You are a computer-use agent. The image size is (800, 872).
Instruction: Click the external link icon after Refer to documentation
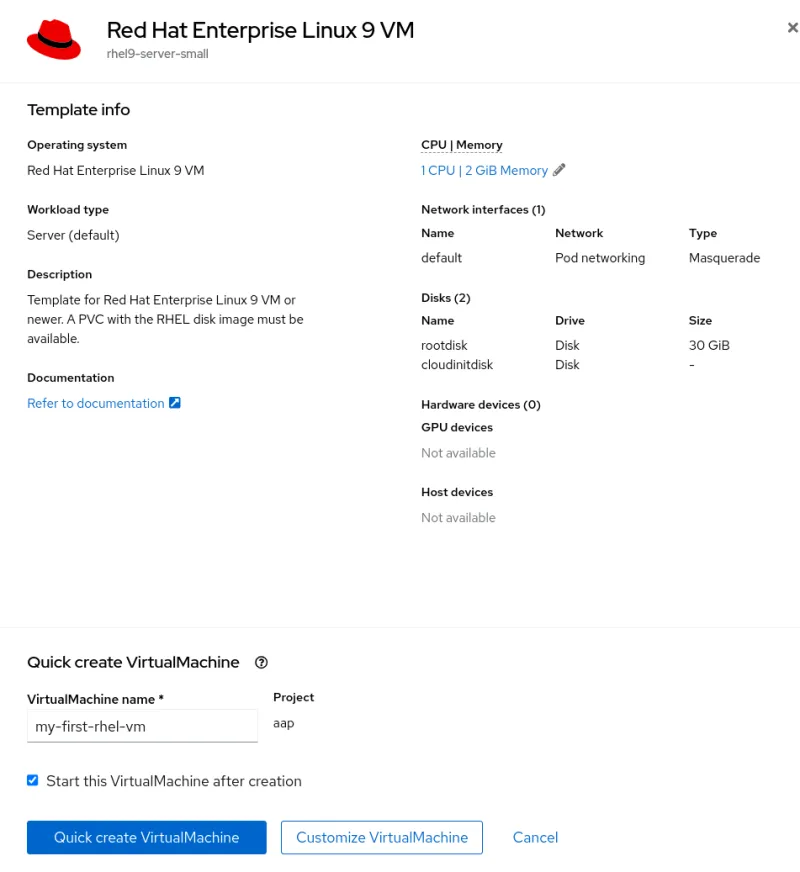(x=174, y=402)
